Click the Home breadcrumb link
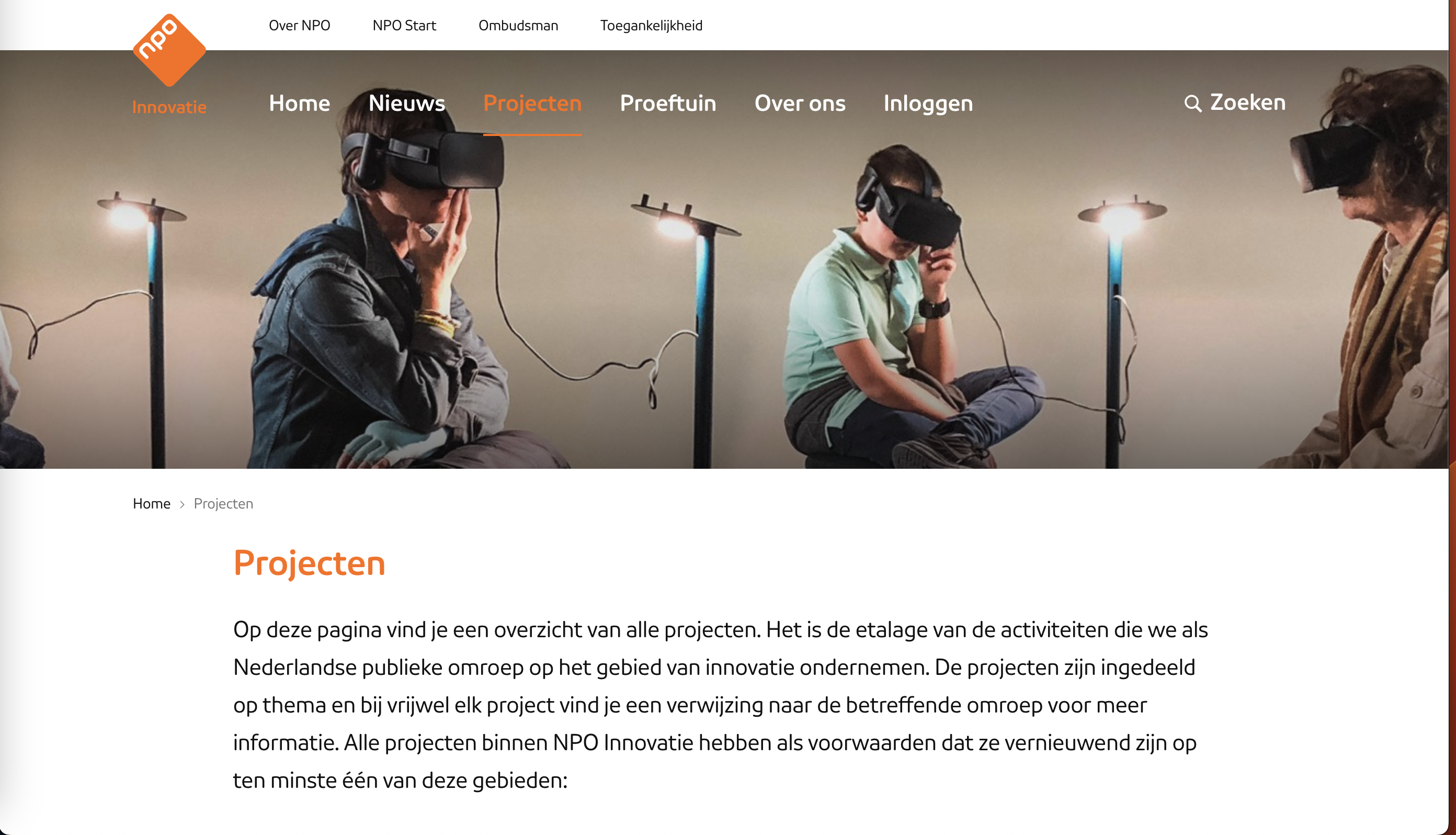The image size is (1456, 835). [151, 503]
